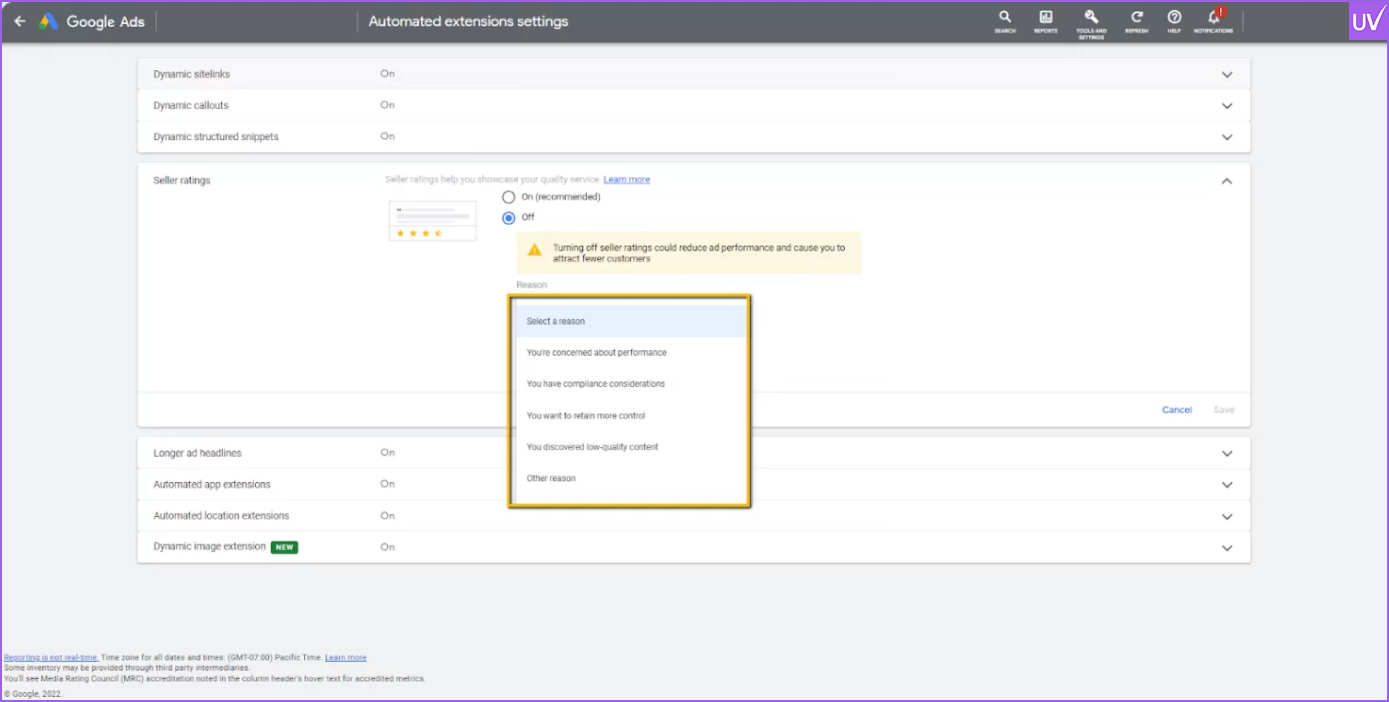Open the Reports icon
1389x702 pixels.
click(1046, 21)
